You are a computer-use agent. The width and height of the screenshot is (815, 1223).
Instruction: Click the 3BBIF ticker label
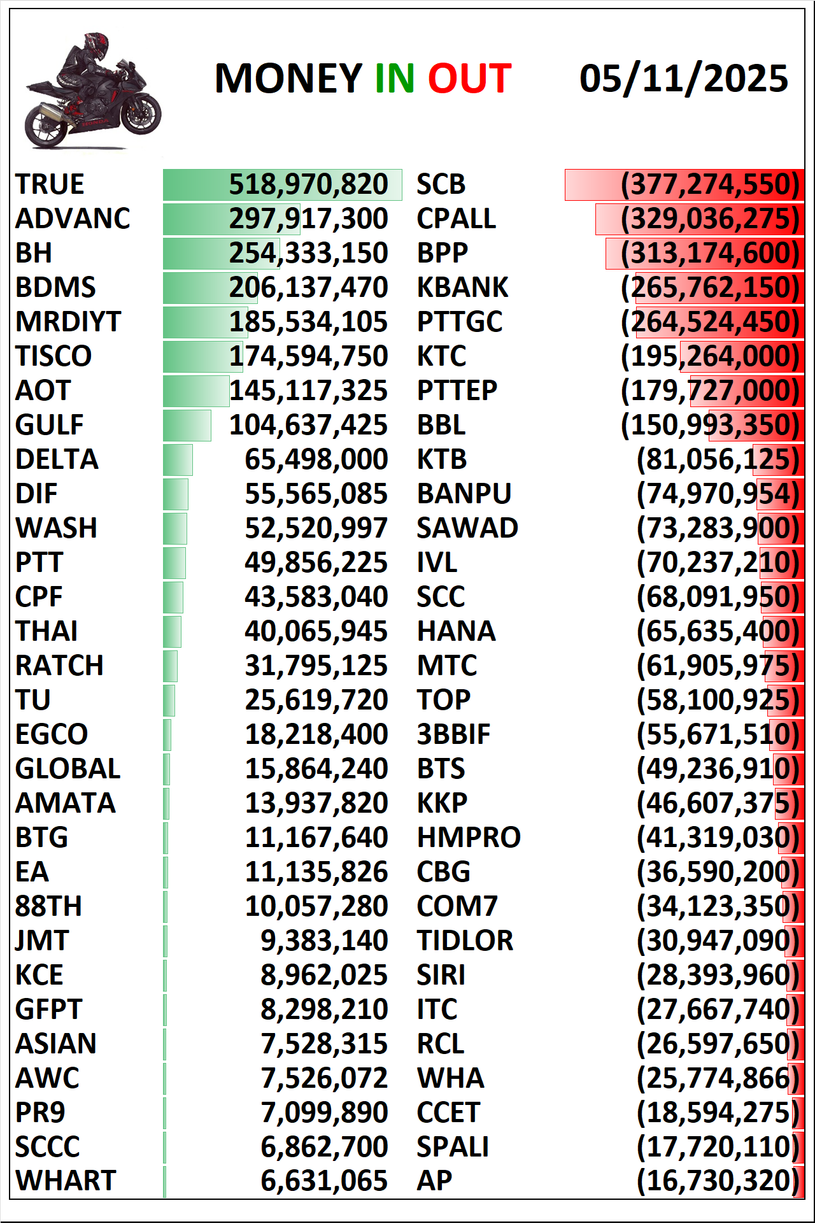(x=454, y=735)
